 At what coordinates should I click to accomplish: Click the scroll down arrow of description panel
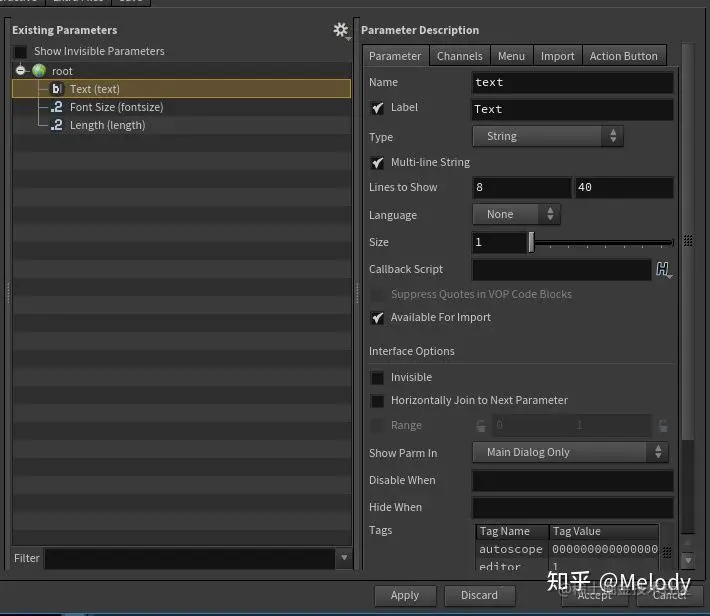pyautogui.click(x=688, y=560)
